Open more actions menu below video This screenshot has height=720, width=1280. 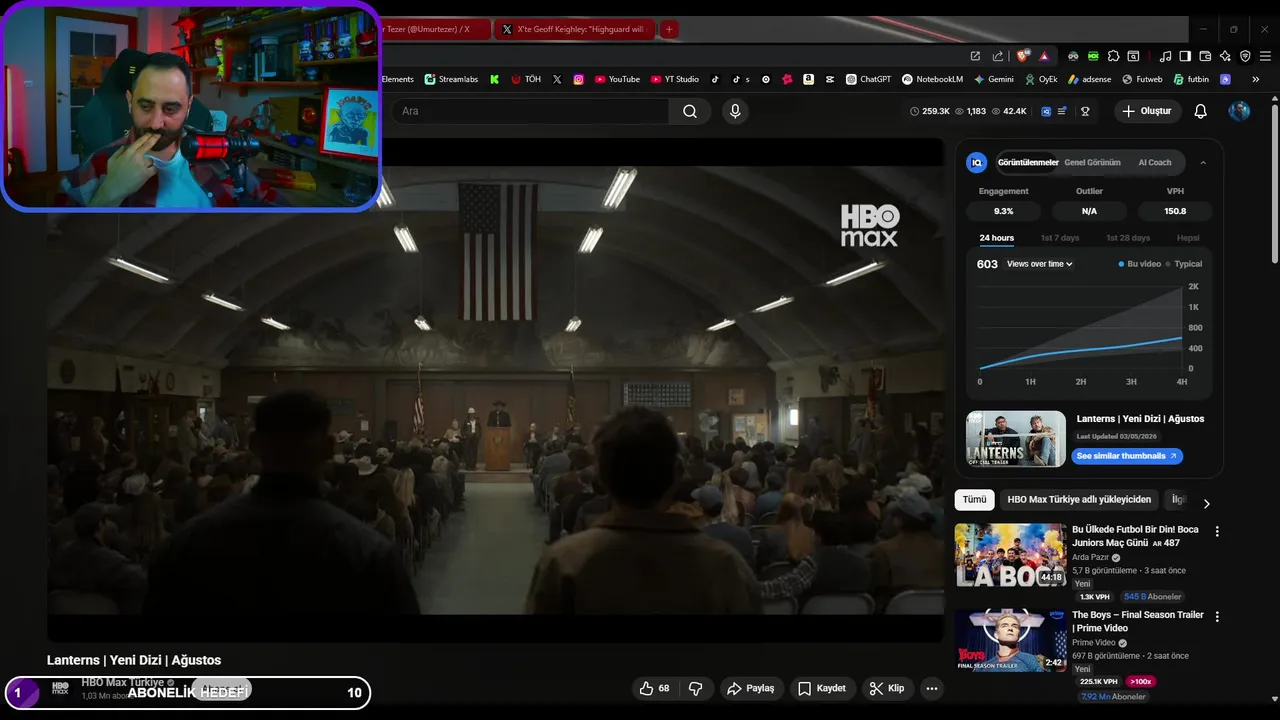pyautogui.click(x=932, y=688)
